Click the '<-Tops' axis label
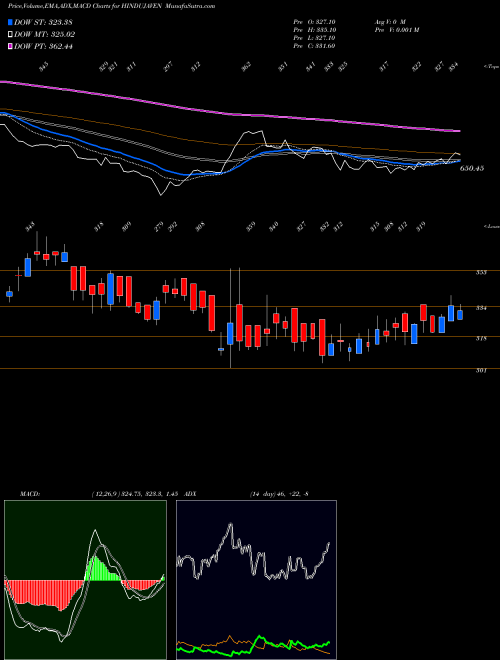 pyautogui.click(x=491, y=67)
